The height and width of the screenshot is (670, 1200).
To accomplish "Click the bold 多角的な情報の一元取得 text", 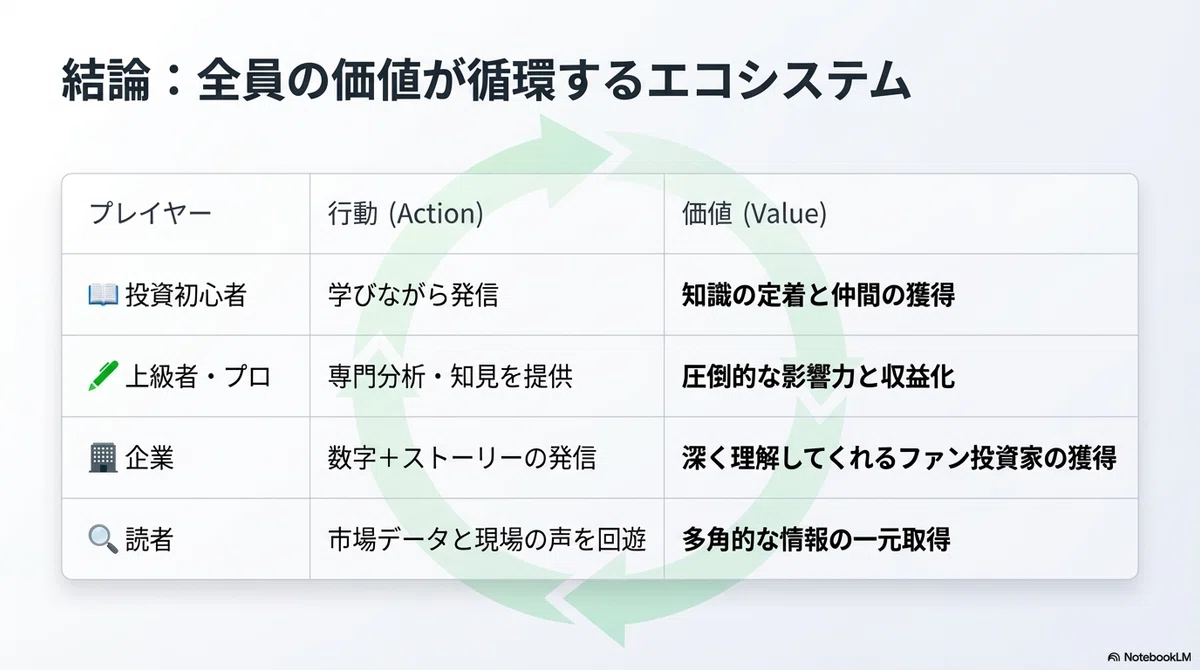I will coord(816,540).
